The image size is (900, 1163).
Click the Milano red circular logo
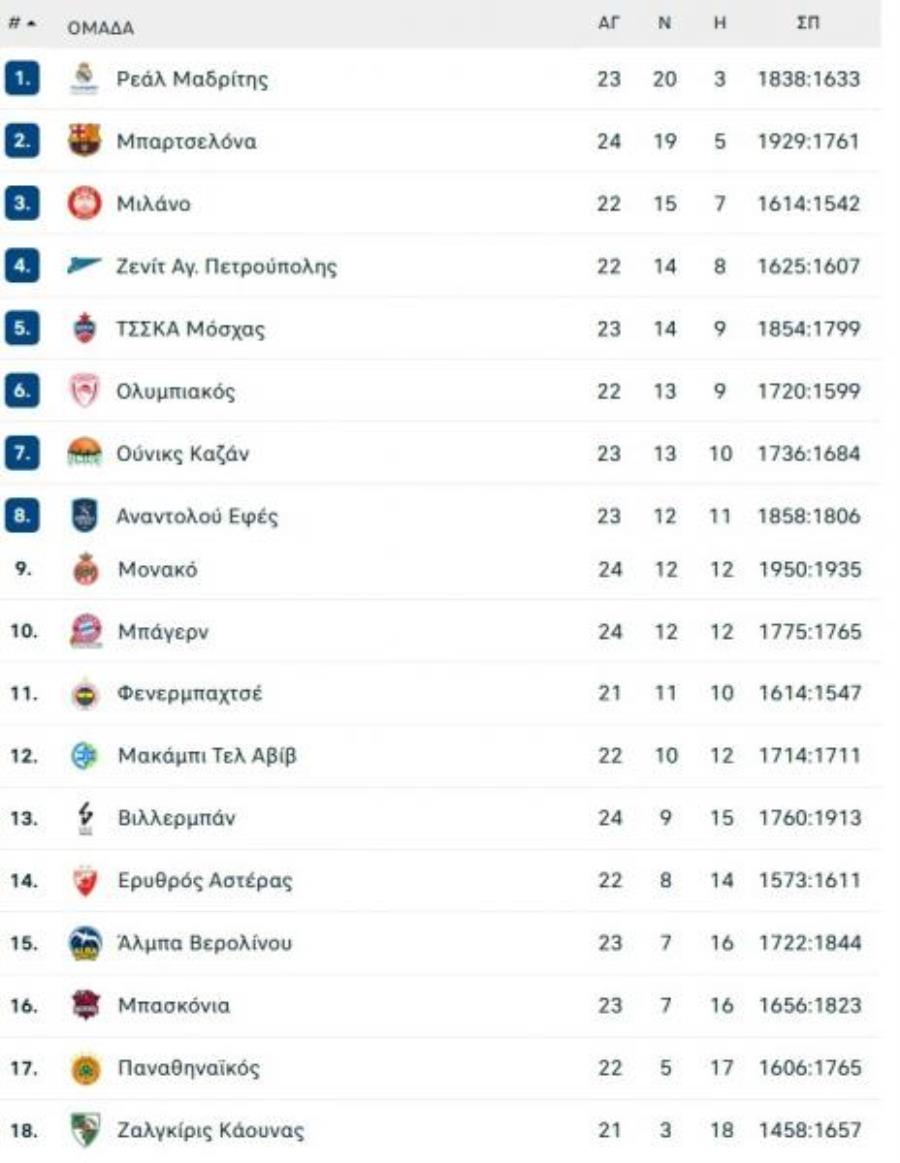point(84,203)
